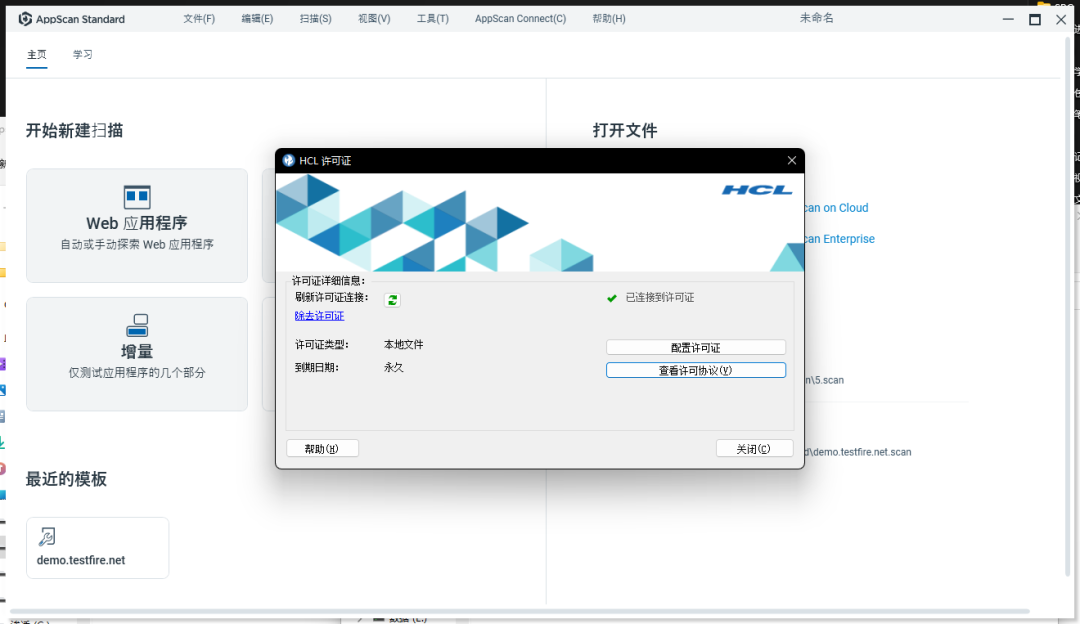Switch to the 主页 tab

(37, 54)
